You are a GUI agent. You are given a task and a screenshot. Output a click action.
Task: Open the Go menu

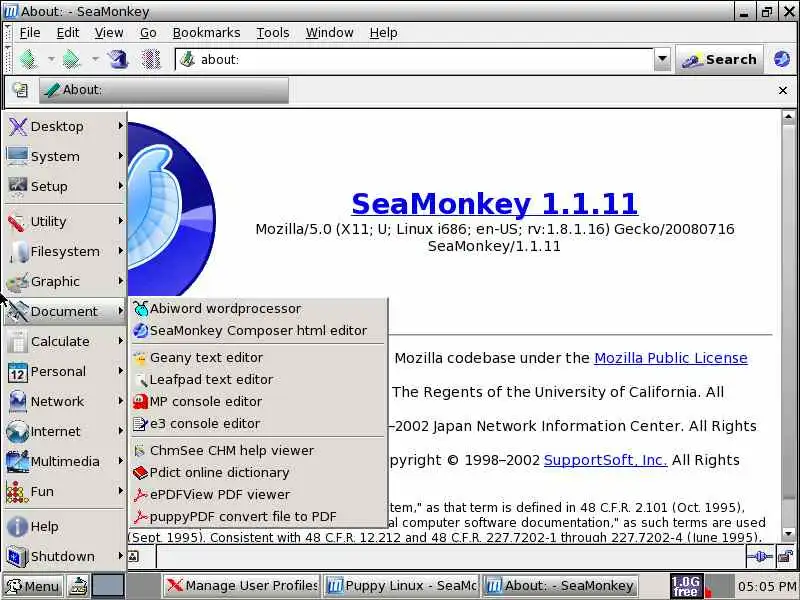[148, 33]
